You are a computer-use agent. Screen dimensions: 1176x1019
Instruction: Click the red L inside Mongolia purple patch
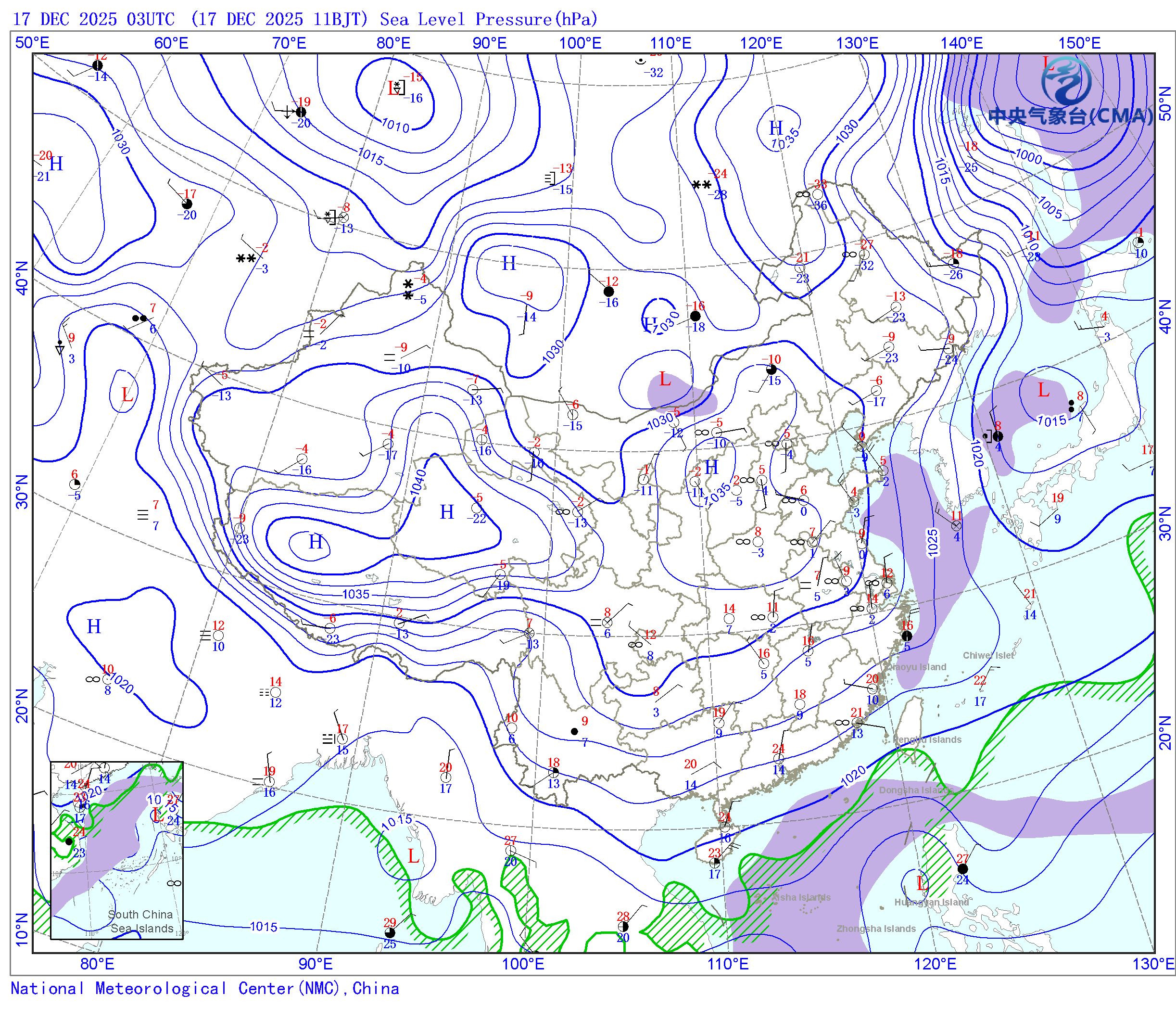click(664, 379)
